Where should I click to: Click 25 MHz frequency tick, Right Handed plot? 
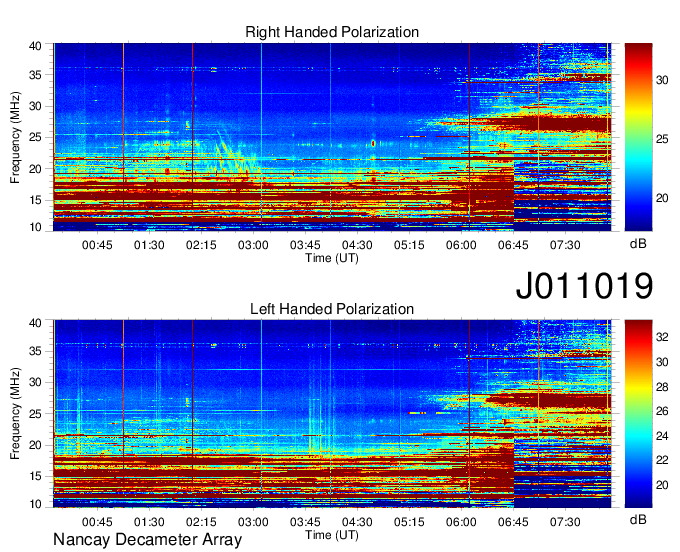pos(36,137)
